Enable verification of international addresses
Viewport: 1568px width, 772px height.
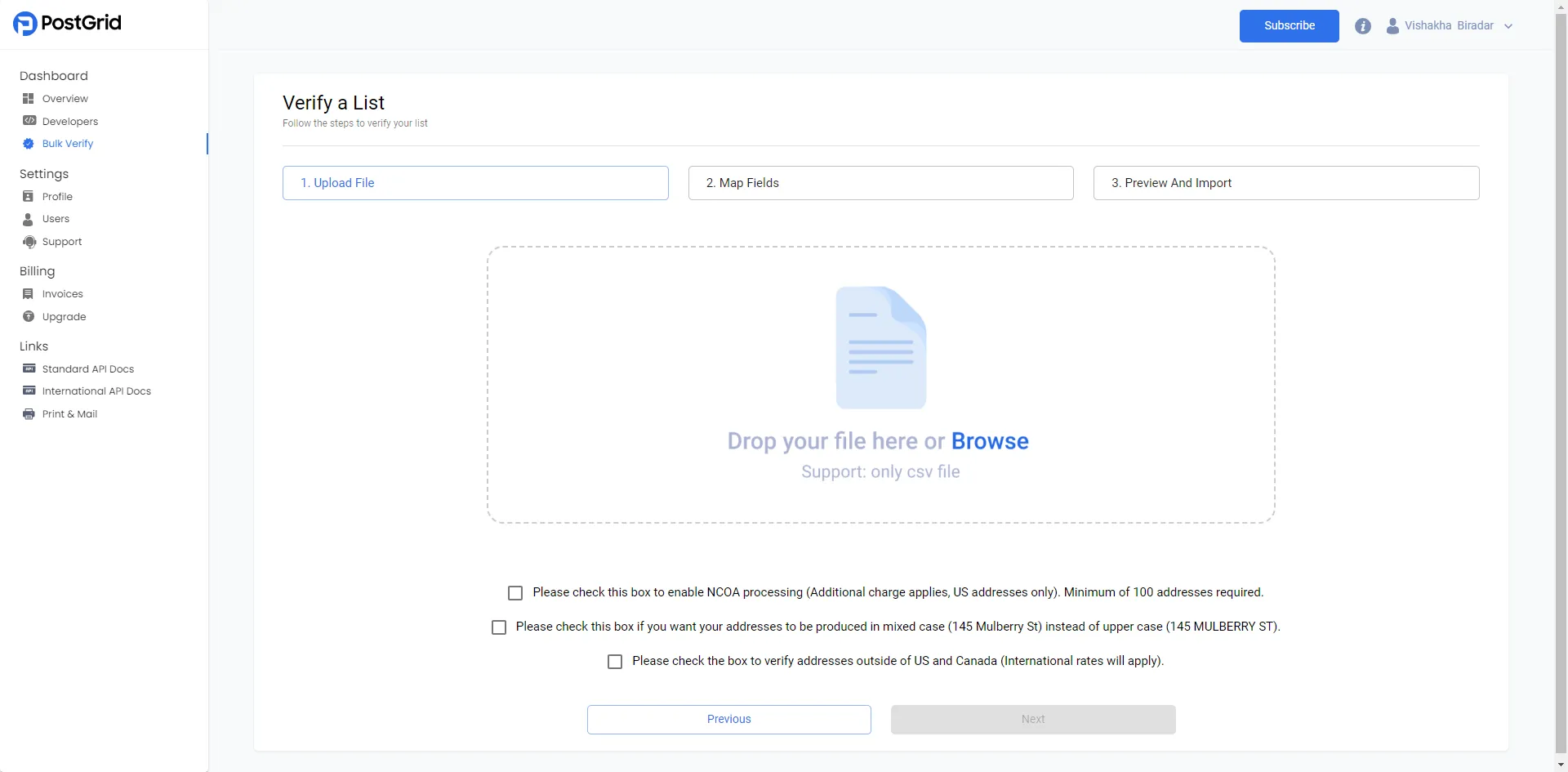[614, 661]
